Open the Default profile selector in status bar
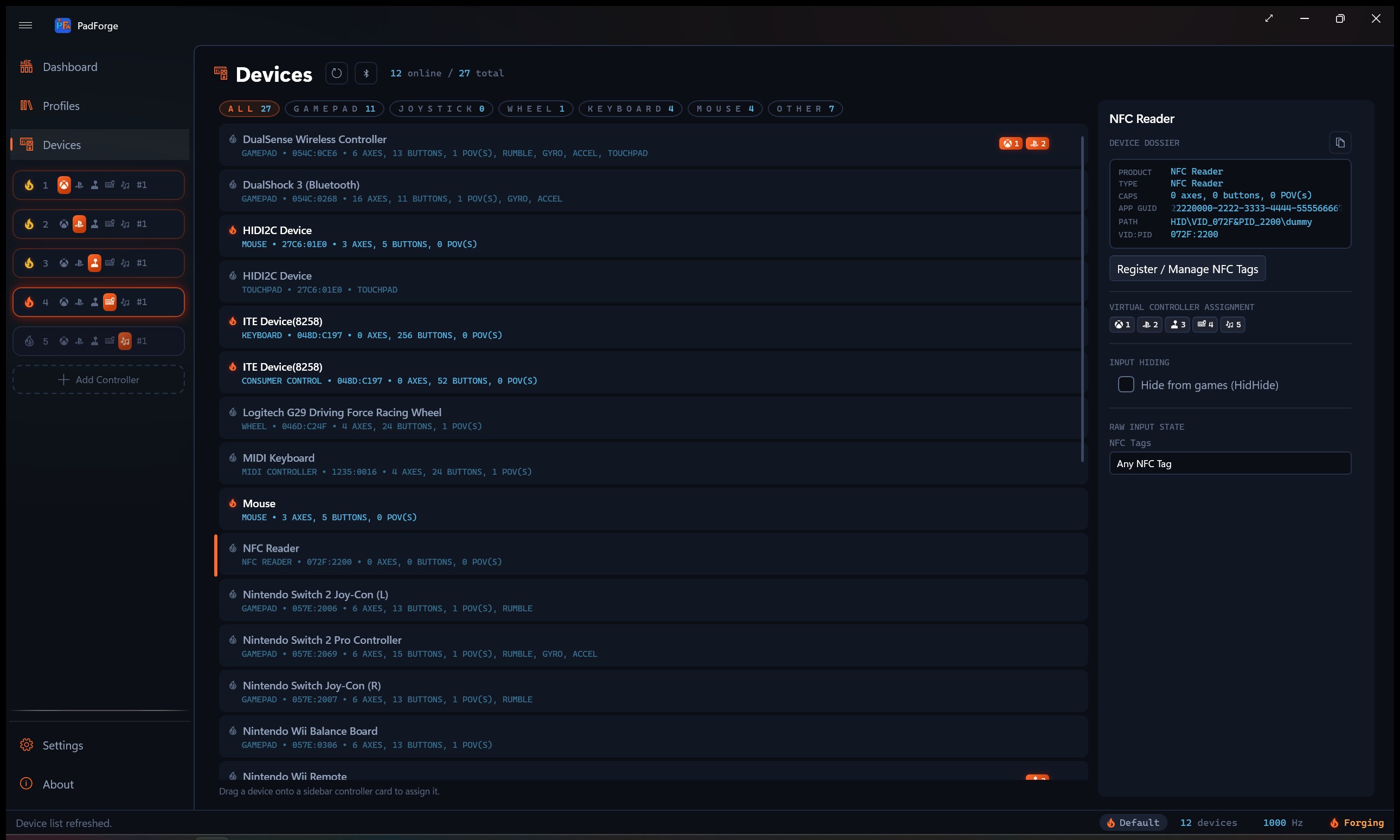1400x840 pixels. (1133, 823)
